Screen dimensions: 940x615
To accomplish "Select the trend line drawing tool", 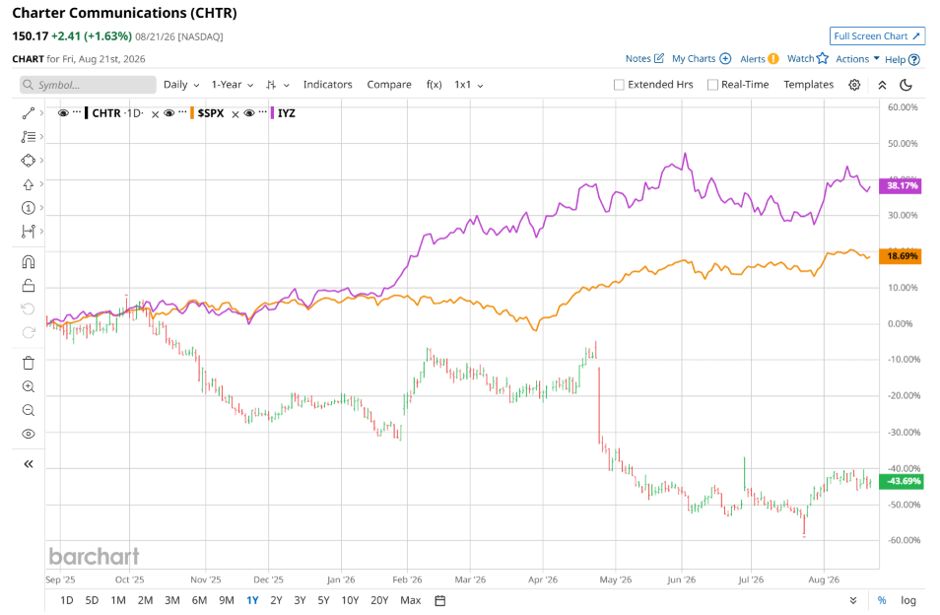I will click(28, 113).
